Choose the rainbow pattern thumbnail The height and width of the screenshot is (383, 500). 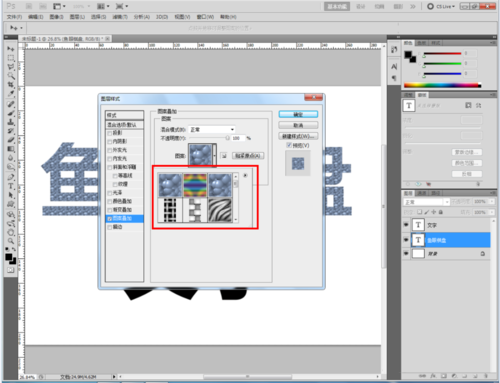click(195, 185)
